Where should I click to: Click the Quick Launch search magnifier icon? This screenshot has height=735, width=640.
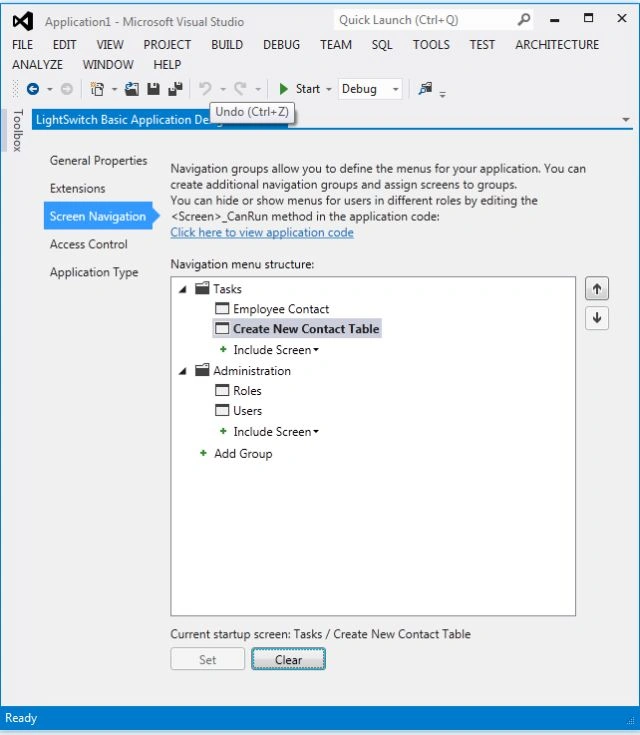pos(524,20)
